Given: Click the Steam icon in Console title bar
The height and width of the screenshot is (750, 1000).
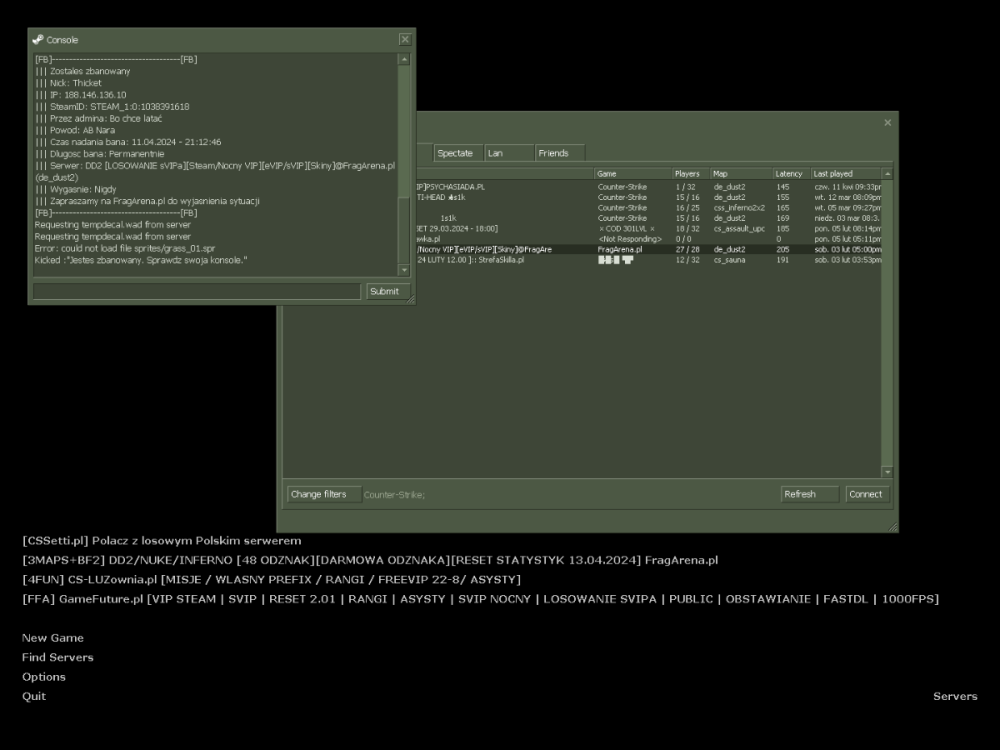Looking at the screenshot, I should coord(38,39).
